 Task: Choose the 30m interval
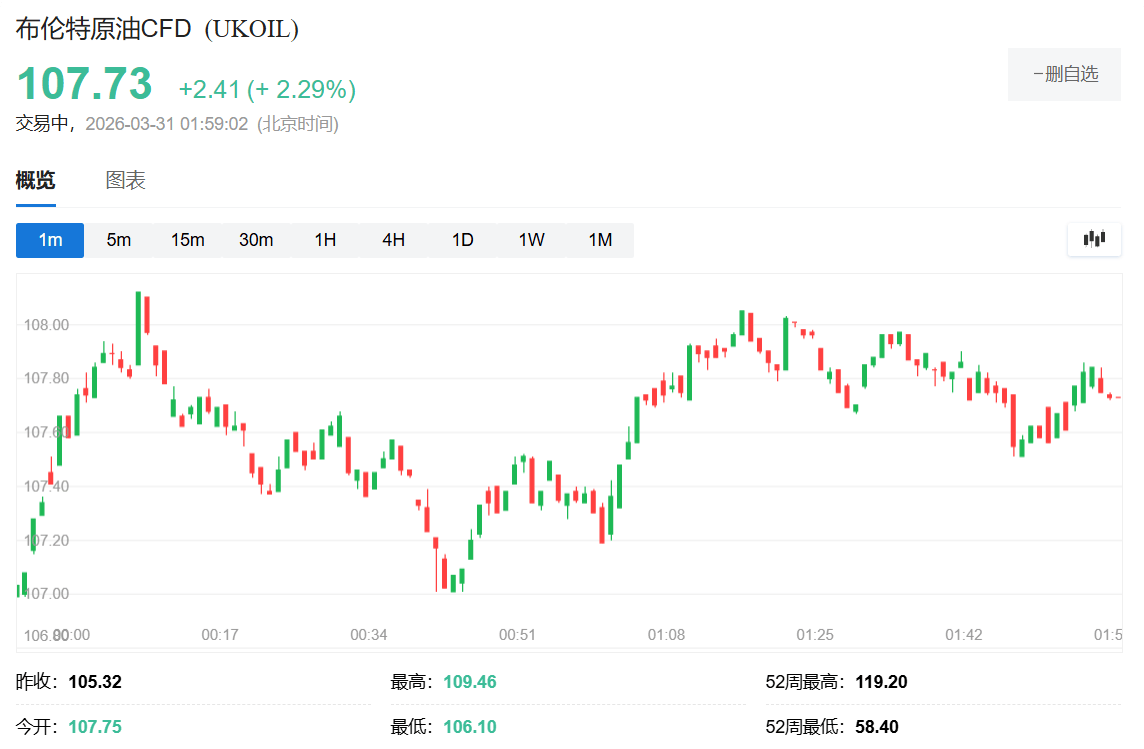pyautogui.click(x=256, y=240)
